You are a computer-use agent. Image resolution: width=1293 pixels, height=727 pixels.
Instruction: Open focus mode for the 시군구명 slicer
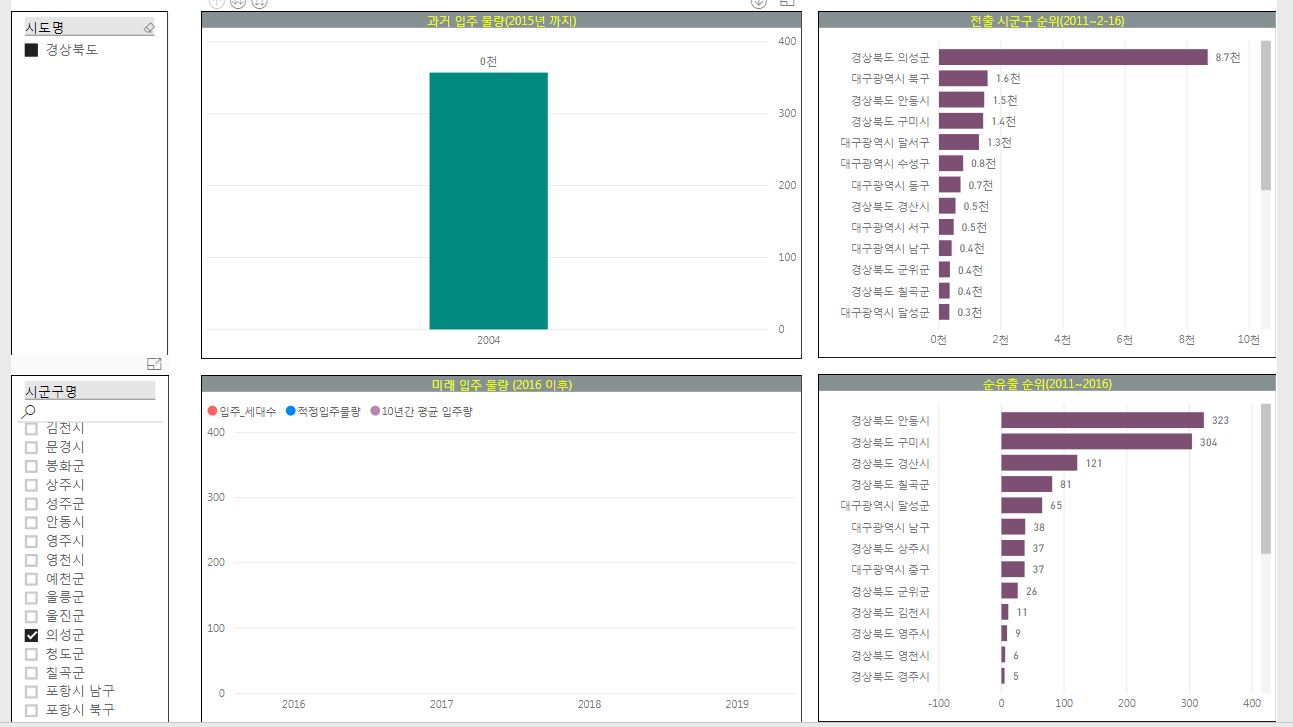(x=153, y=364)
